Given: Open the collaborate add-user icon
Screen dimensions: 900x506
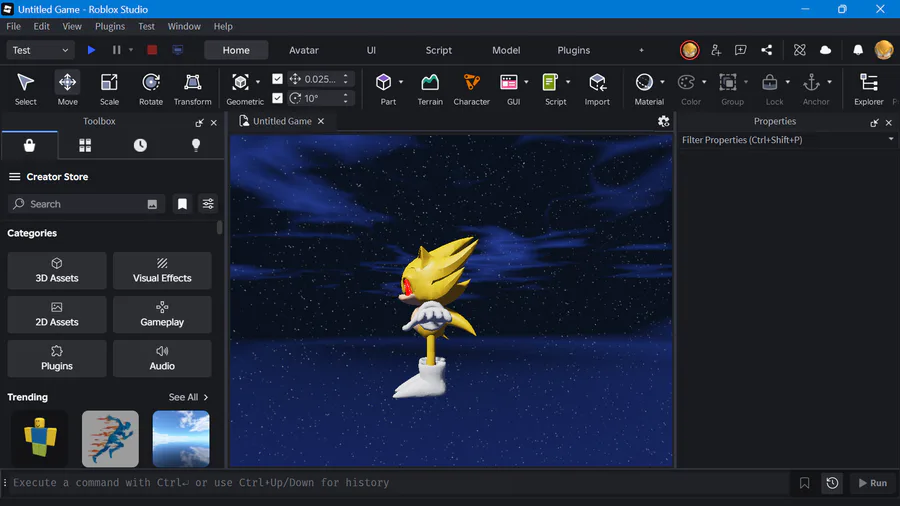Looking at the screenshot, I should click(716, 50).
